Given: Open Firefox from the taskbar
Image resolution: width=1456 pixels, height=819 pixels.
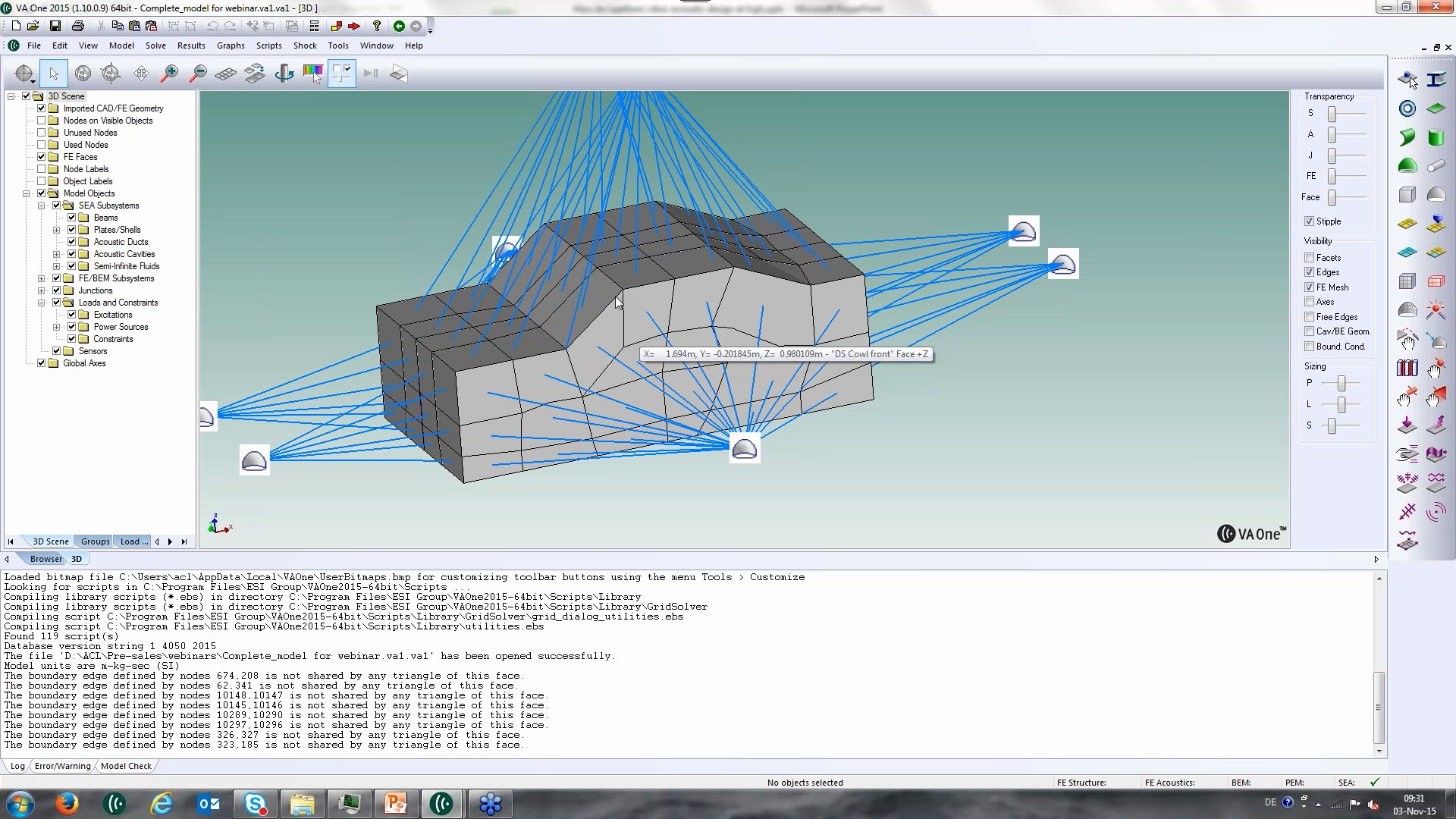Looking at the screenshot, I should point(67,803).
